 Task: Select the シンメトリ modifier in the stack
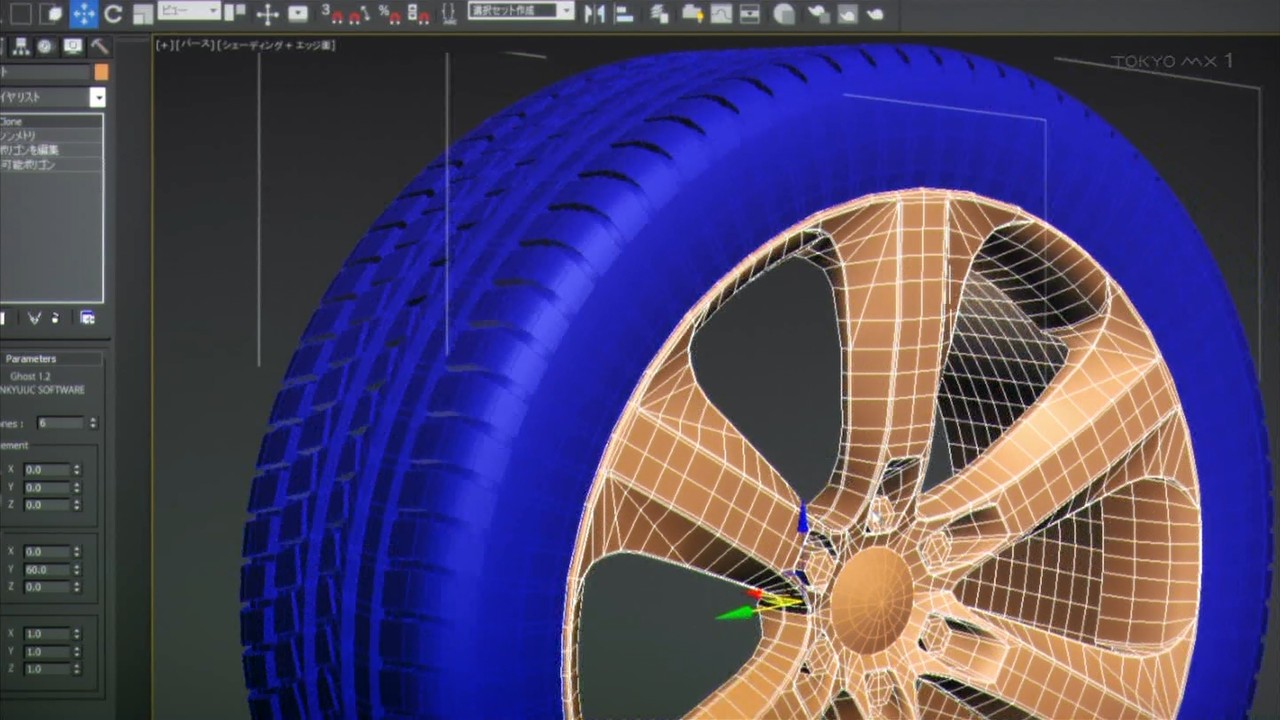51,136
